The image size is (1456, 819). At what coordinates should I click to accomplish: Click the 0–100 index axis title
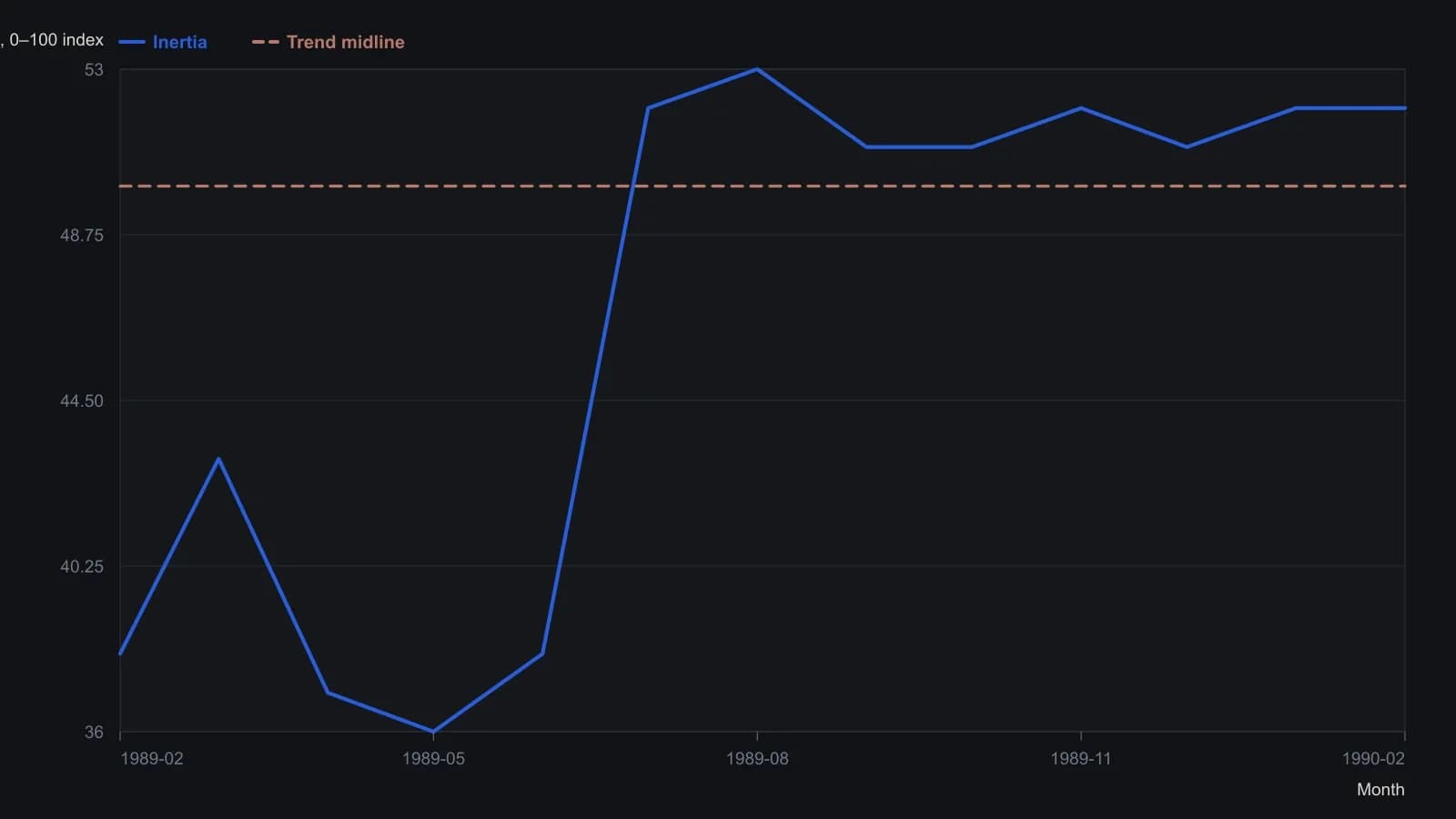[54, 40]
